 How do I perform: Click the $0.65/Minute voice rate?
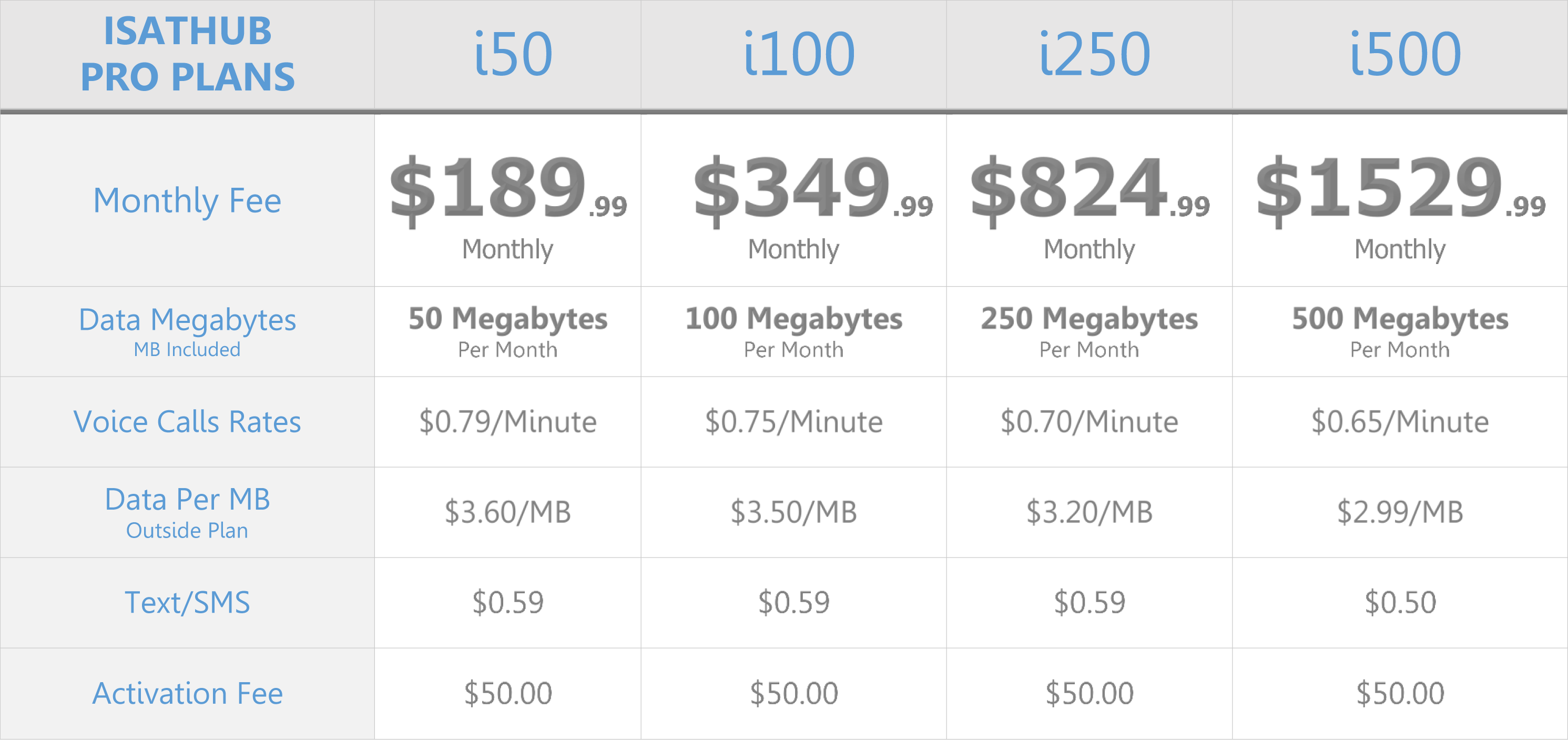1399,421
